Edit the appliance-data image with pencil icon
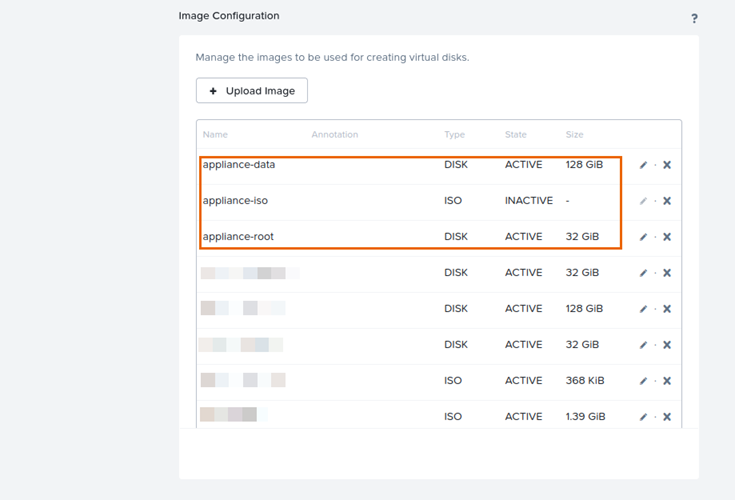Viewport: 735px width, 500px height. tap(643, 165)
